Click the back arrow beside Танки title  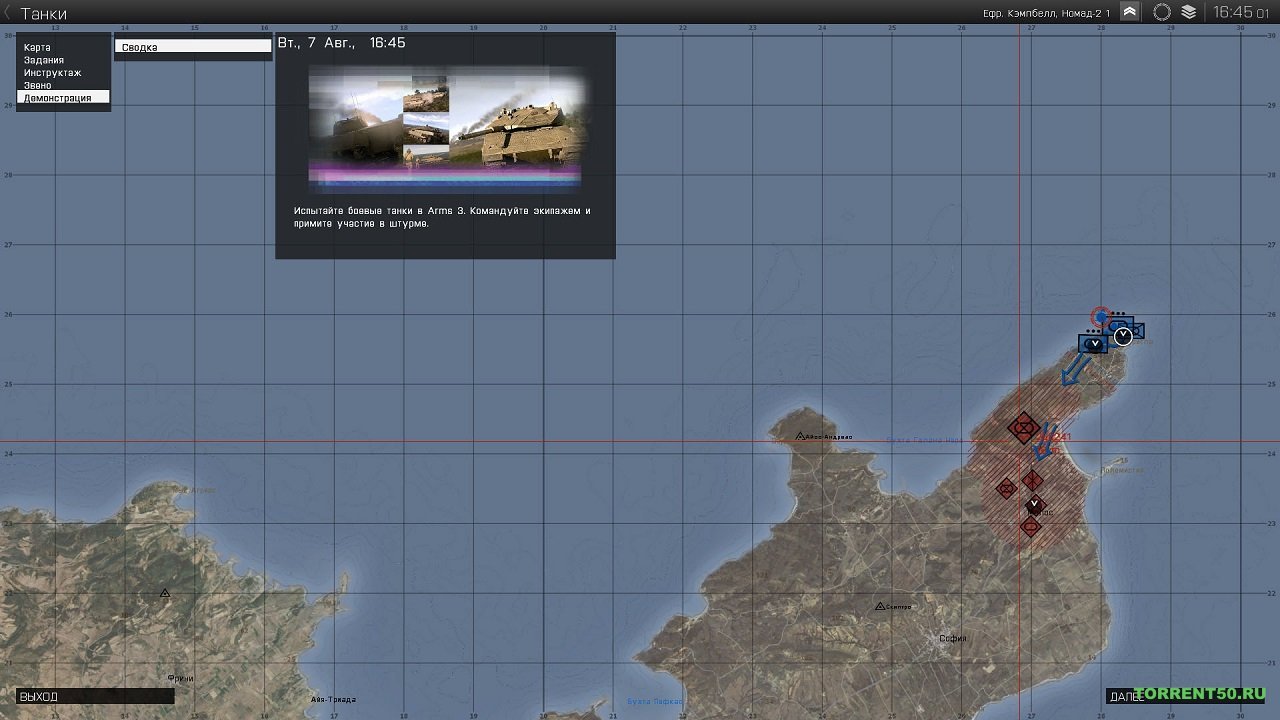(8, 13)
